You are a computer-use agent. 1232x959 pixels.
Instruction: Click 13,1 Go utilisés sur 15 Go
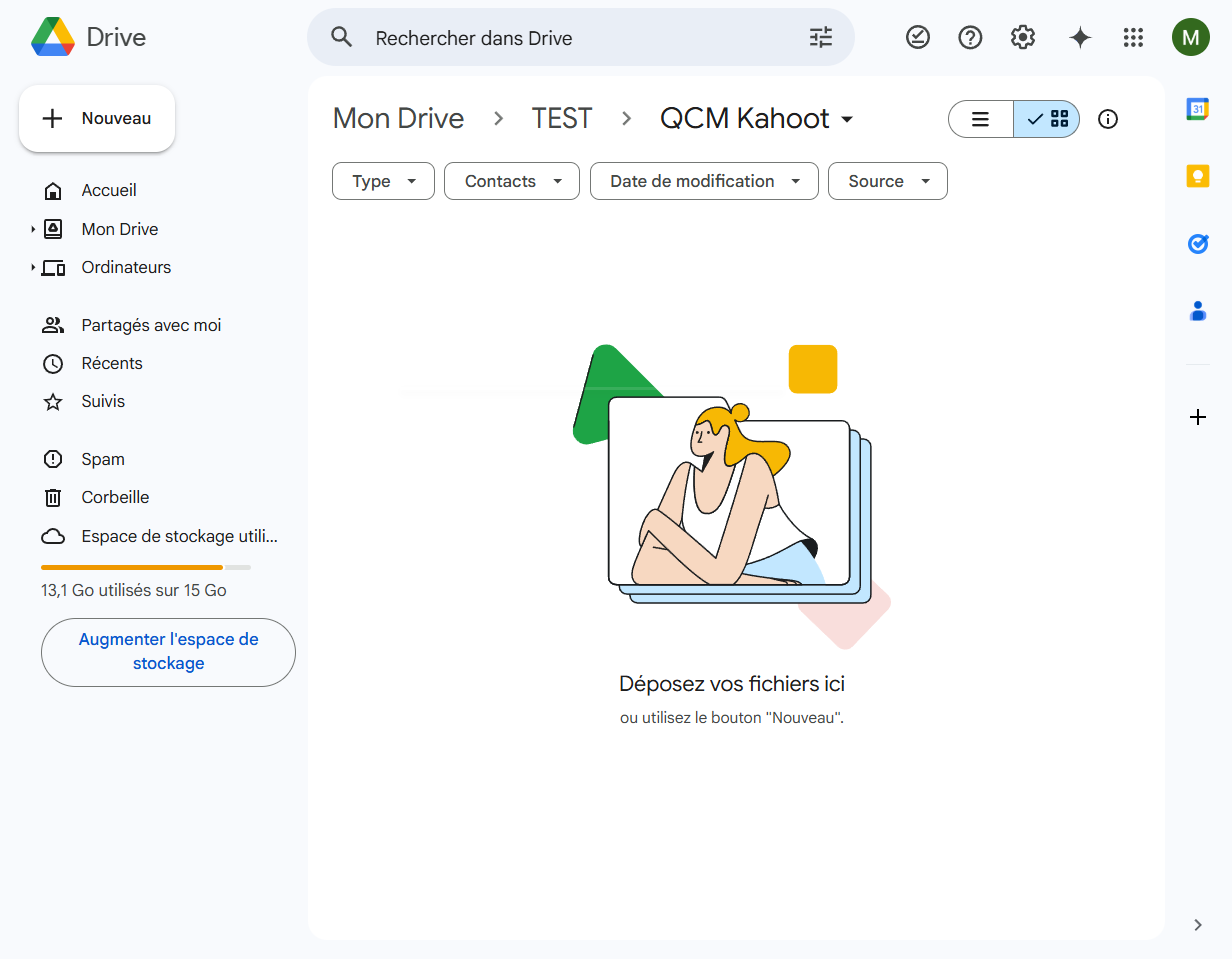(134, 590)
